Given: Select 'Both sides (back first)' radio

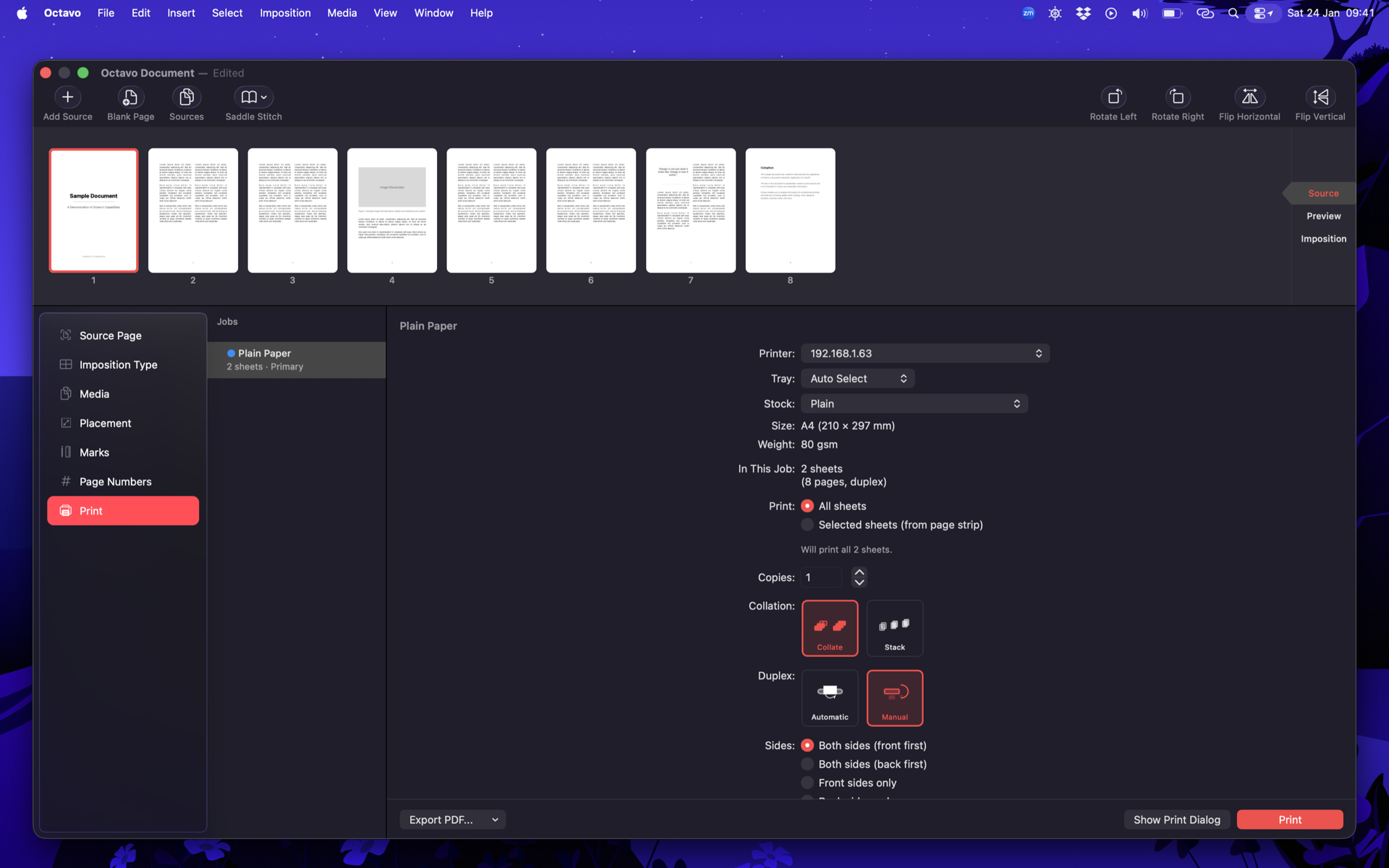Looking at the screenshot, I should pyautogui.click(x=807, y=765).
